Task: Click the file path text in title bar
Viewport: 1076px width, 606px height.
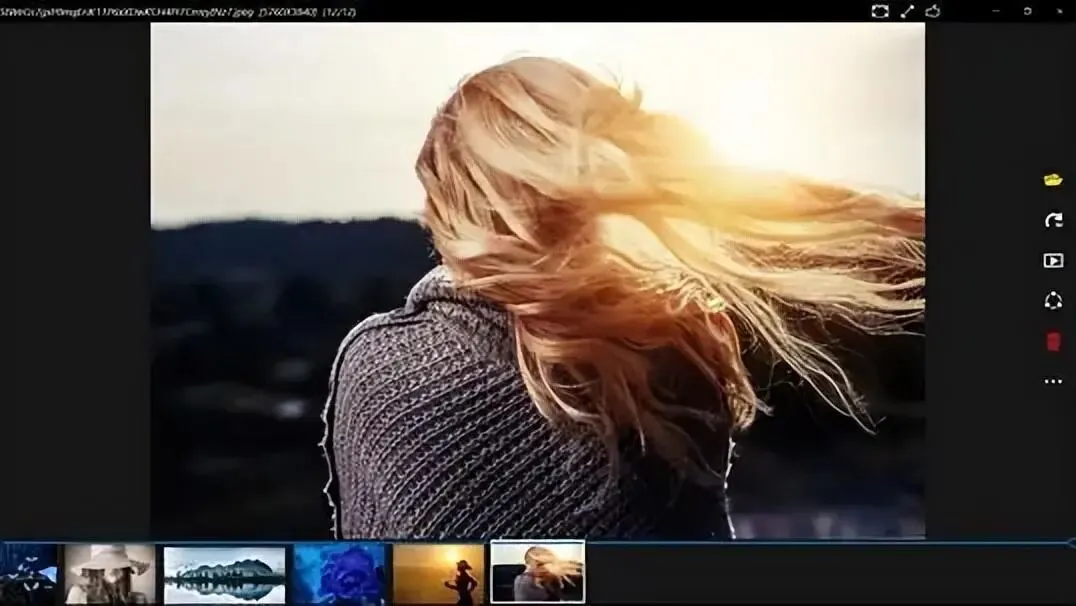Action: click(x=178, y=12)
